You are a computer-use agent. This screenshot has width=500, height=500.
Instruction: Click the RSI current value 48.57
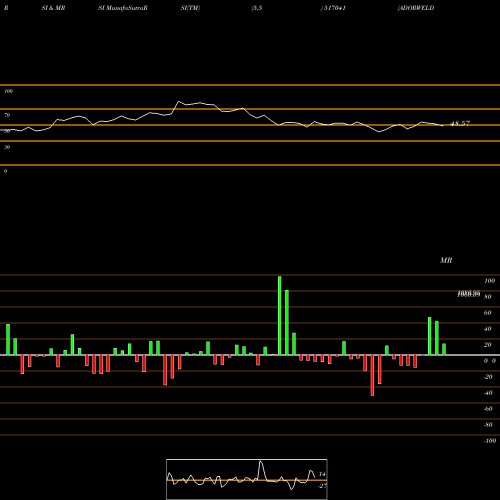pos(460,124)
